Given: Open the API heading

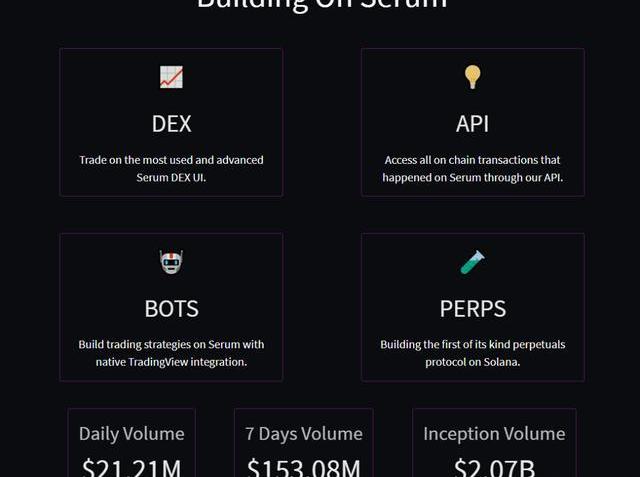Looking at the screenshot, I should (x=472, y=124).
